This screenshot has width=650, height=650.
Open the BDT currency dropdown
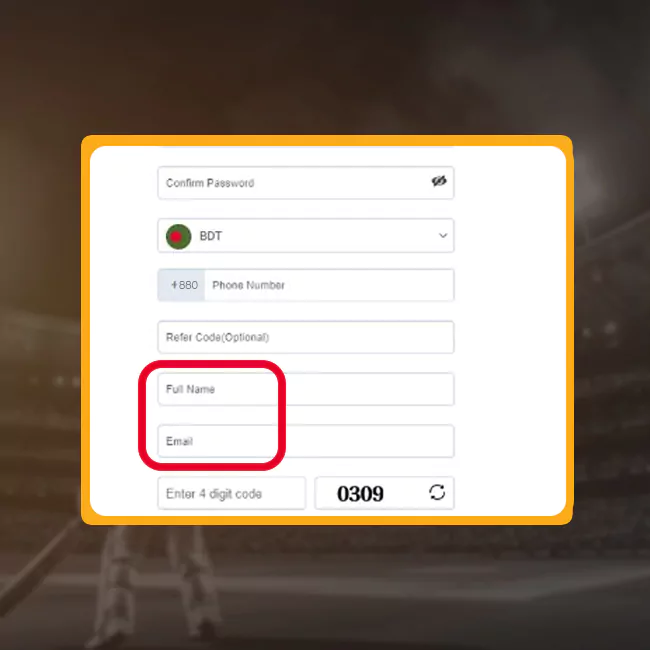[306, 235]
